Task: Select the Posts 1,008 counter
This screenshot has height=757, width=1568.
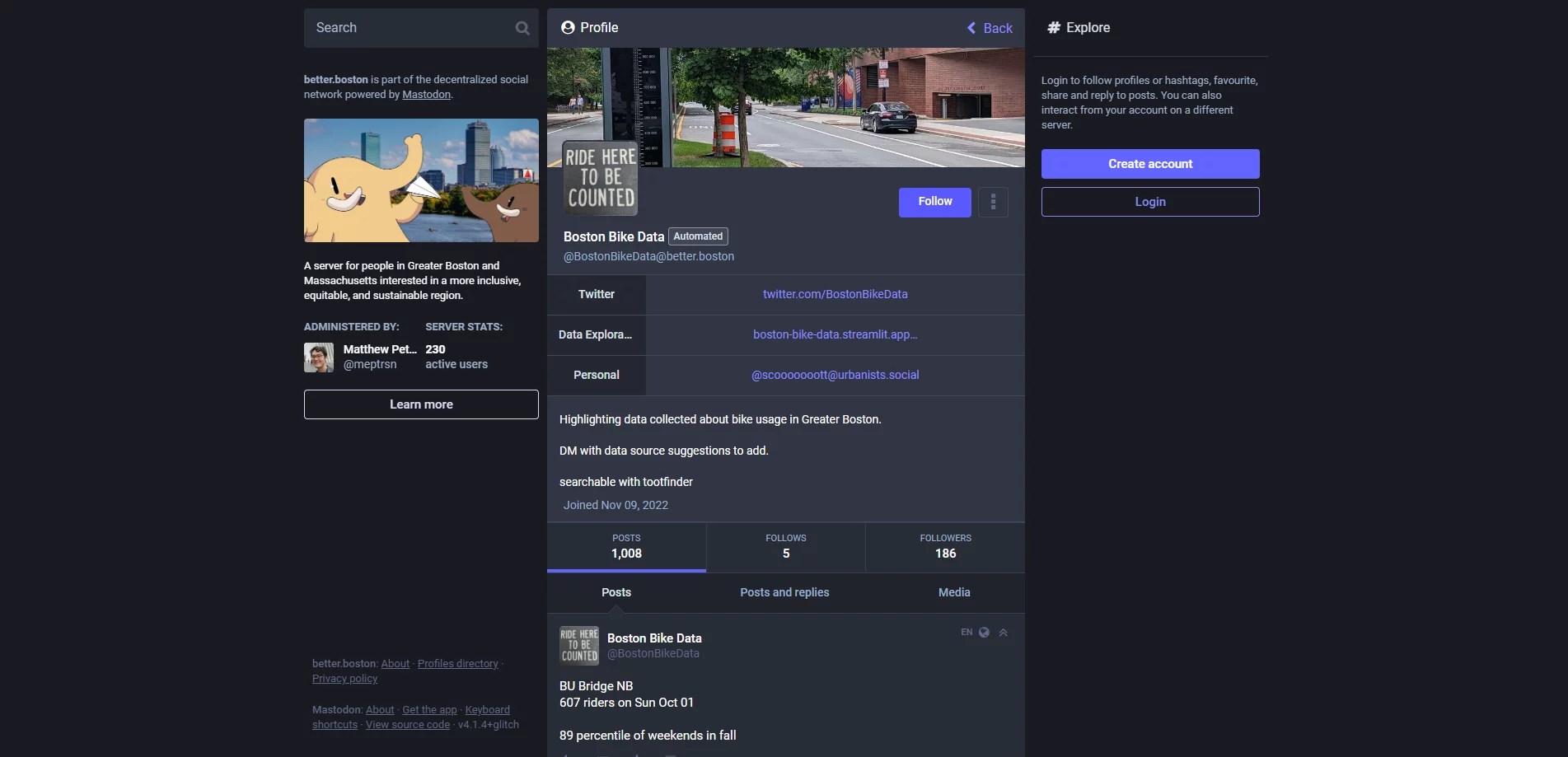Action: [626, 547]
